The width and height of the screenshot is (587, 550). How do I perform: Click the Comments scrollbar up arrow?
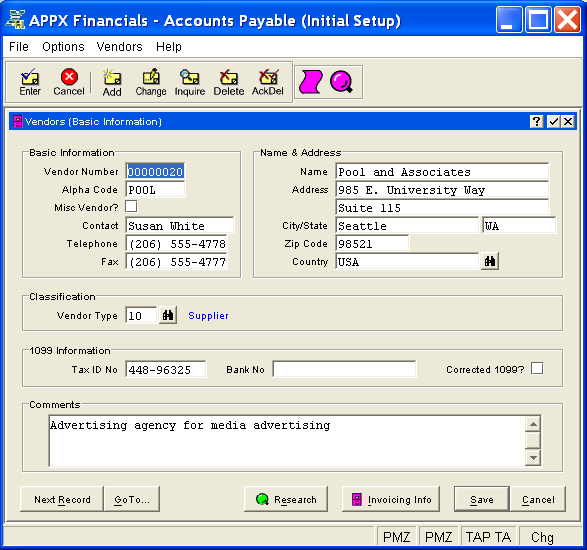pos(533,424)
